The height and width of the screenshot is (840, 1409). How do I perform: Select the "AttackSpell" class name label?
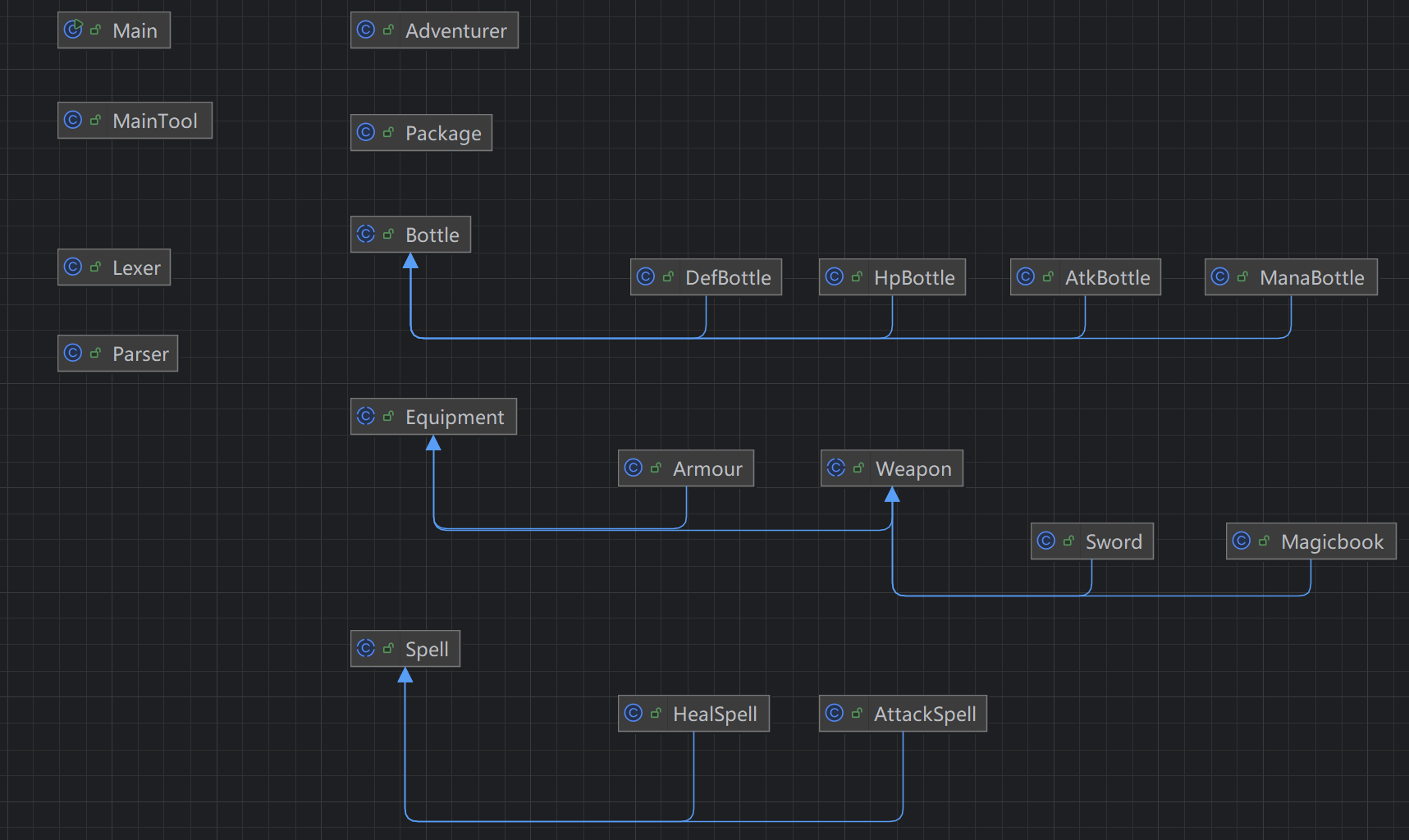925,714
